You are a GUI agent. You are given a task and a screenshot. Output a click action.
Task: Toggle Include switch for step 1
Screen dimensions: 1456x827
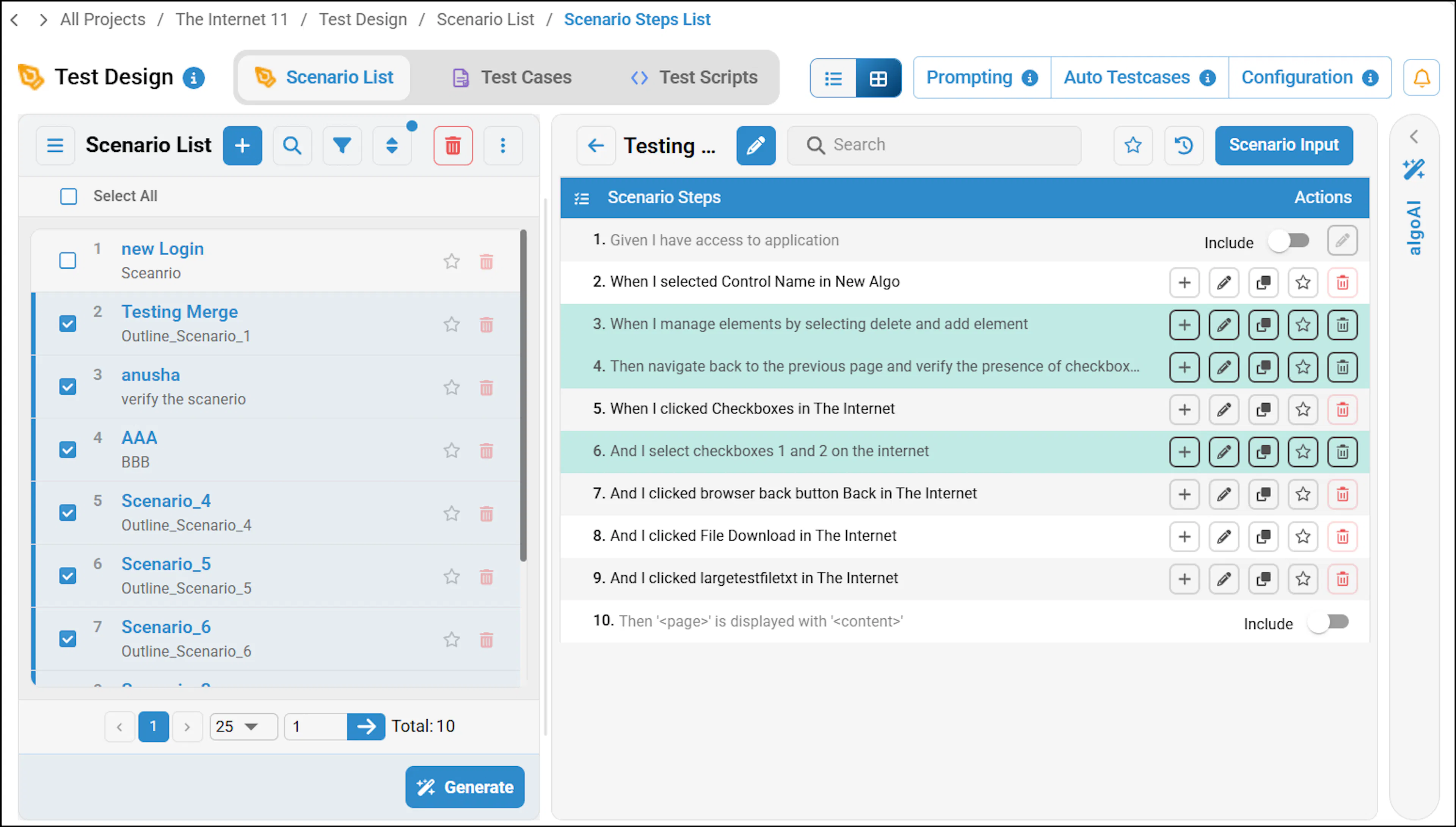[x=1289, y=241]
